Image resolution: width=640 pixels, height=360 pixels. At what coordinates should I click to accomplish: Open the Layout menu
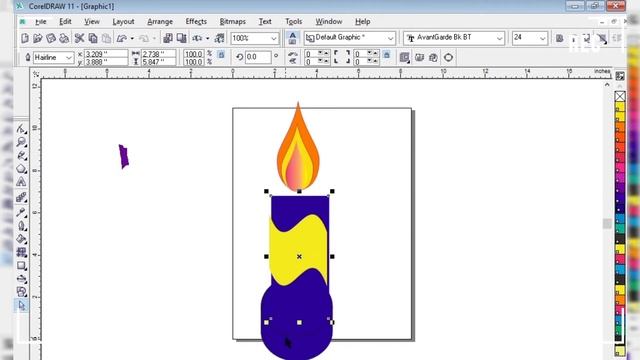[123, 22]
